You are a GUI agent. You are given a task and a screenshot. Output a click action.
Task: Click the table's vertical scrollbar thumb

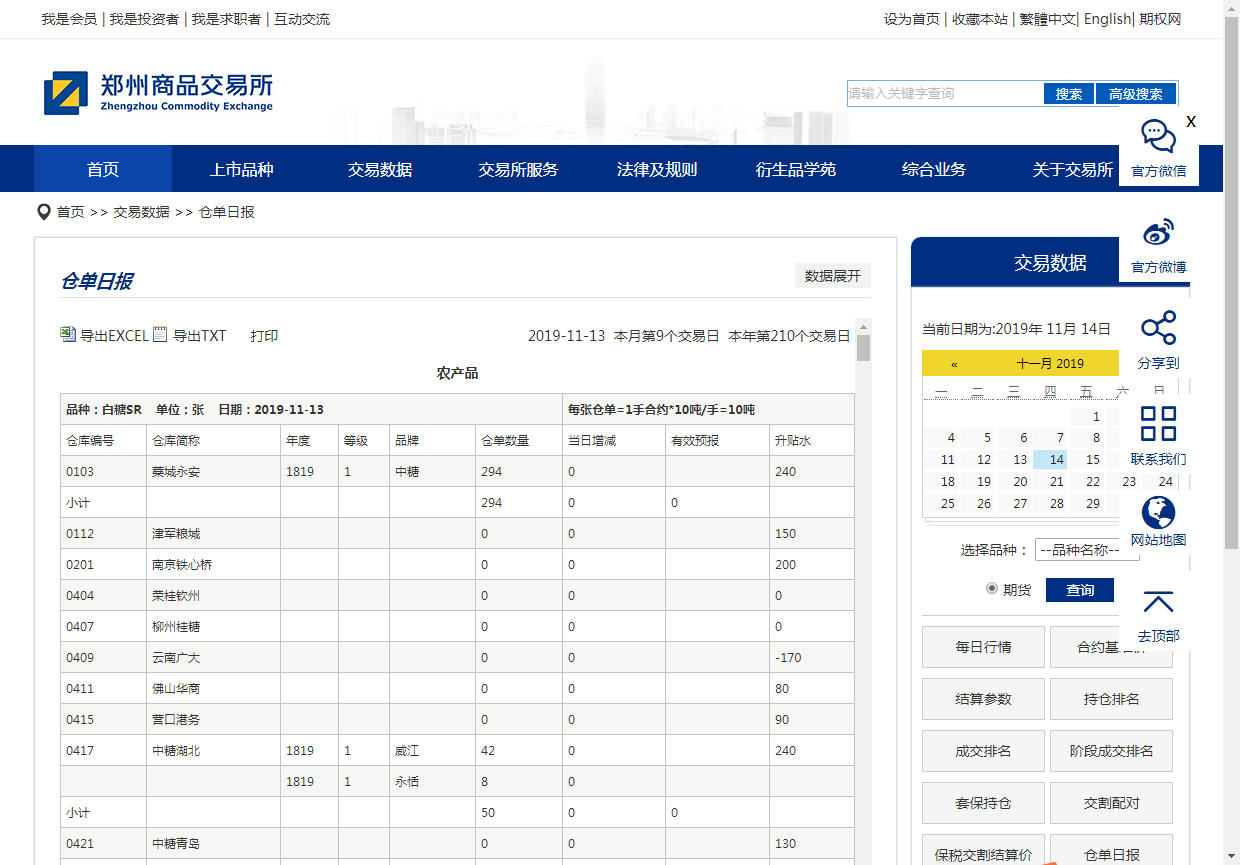[x=863, y=348]
